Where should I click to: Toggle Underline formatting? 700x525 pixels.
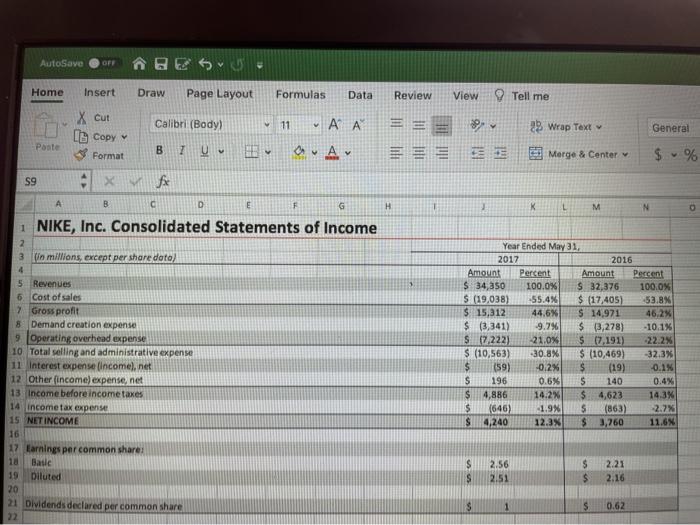coord(204,151)
